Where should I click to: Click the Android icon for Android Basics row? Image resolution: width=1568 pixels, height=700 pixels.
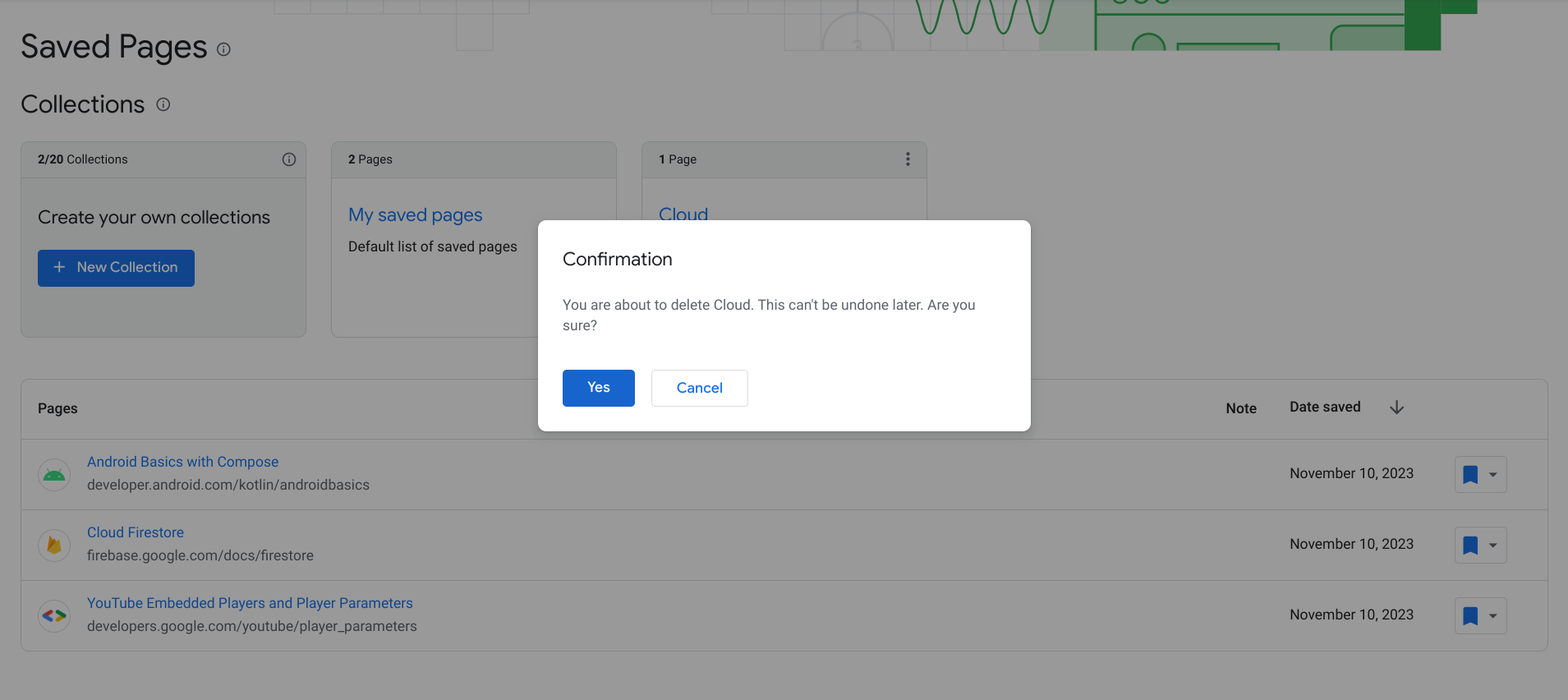pyautogui.click(x=54, y=474)
